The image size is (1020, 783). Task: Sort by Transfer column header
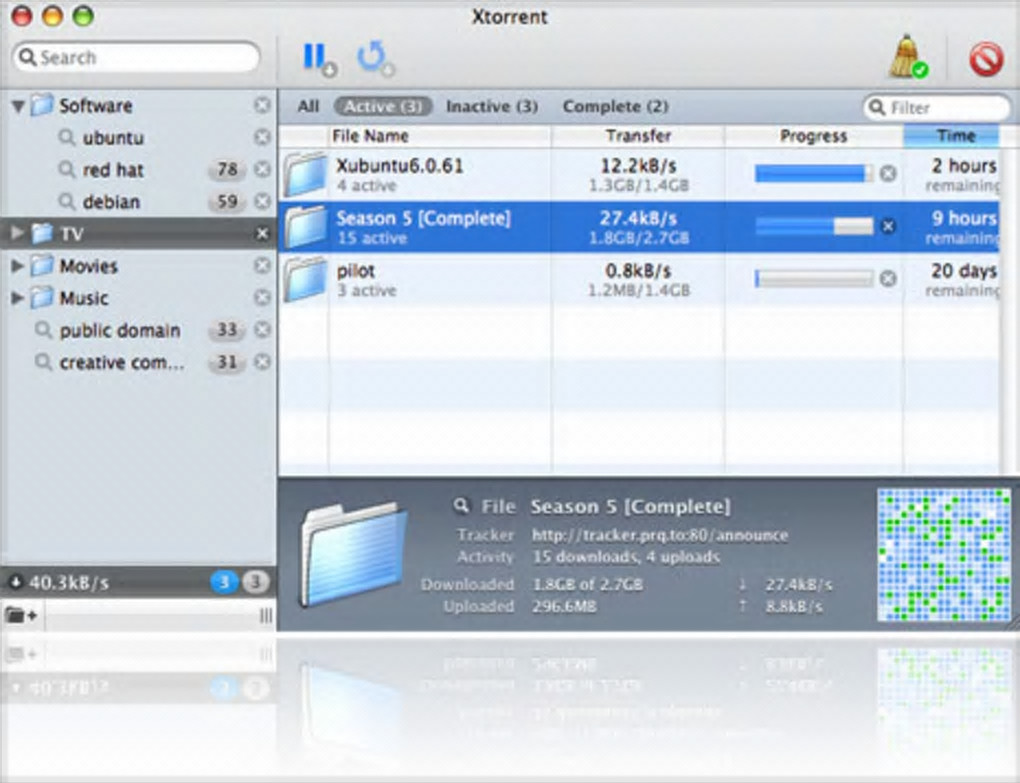click(638, 136)
